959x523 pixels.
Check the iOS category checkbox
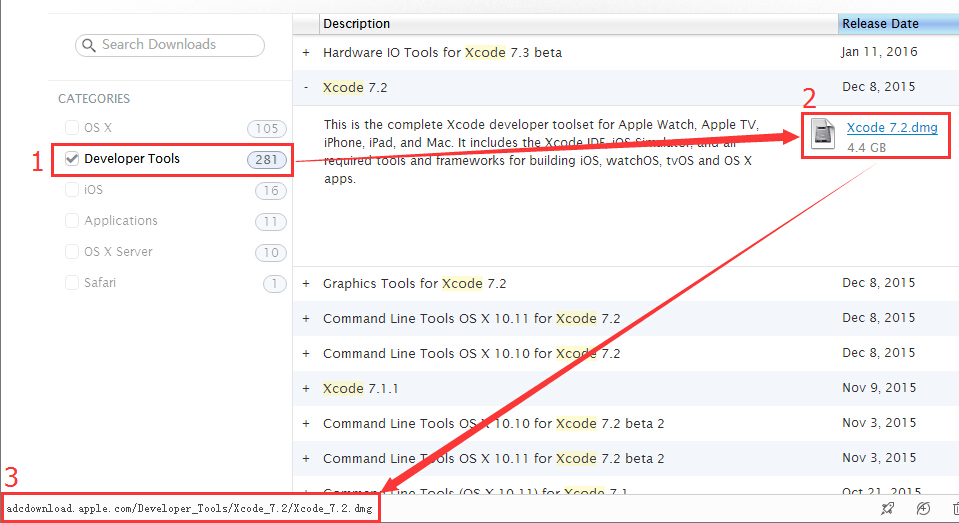coord(72,190)
